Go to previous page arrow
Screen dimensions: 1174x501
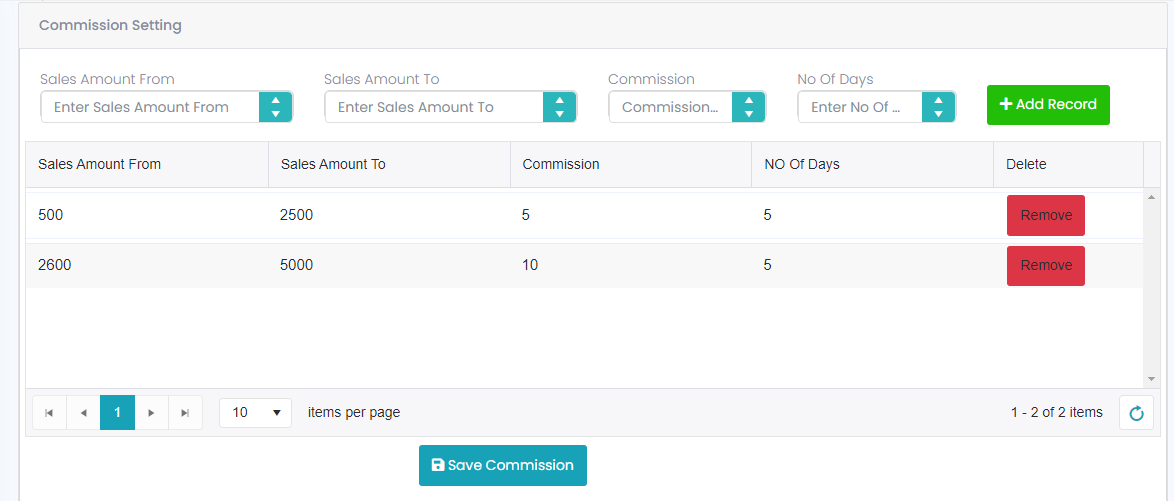click(83, 413)
